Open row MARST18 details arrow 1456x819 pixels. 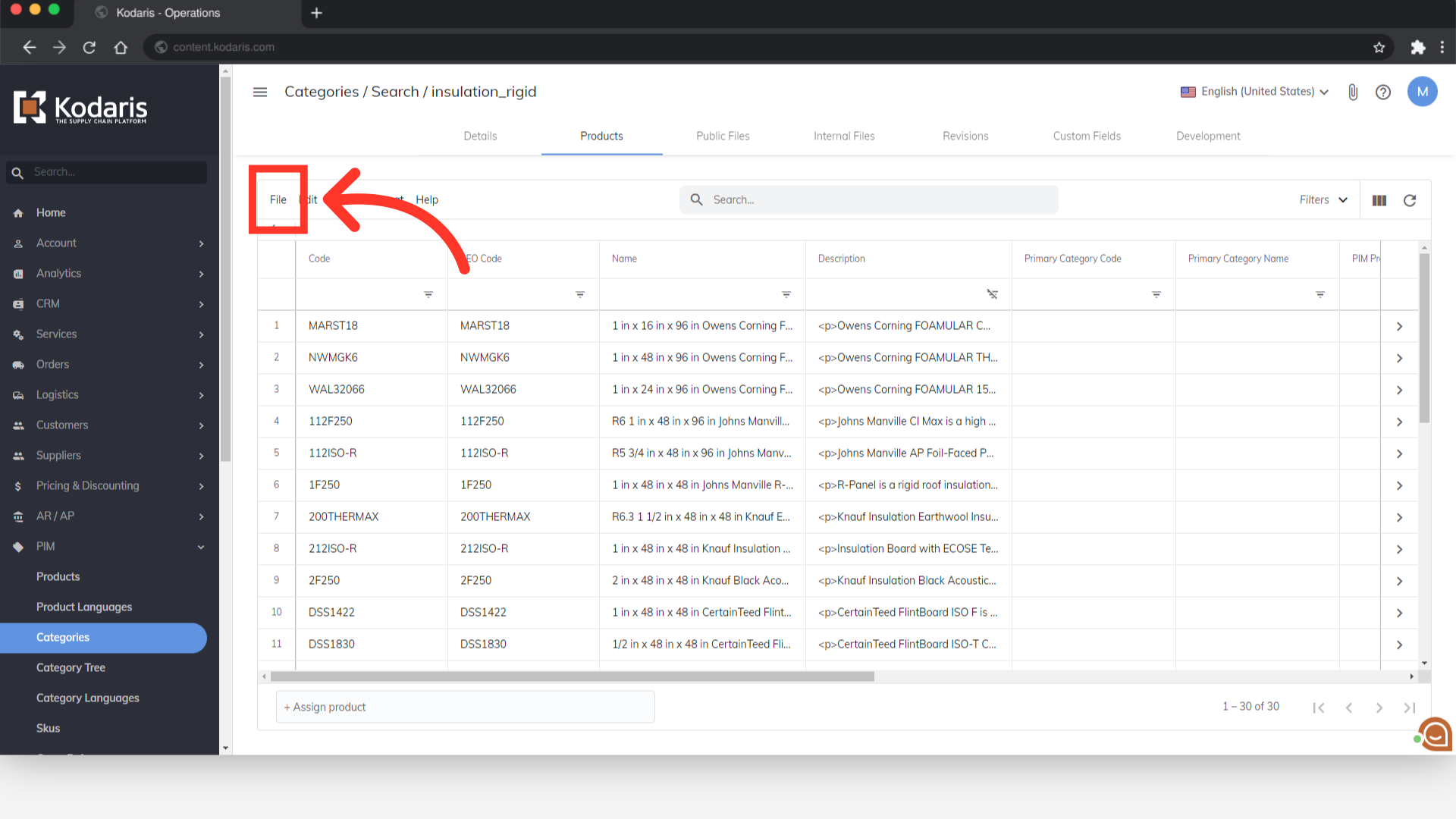click(1399, 326)
